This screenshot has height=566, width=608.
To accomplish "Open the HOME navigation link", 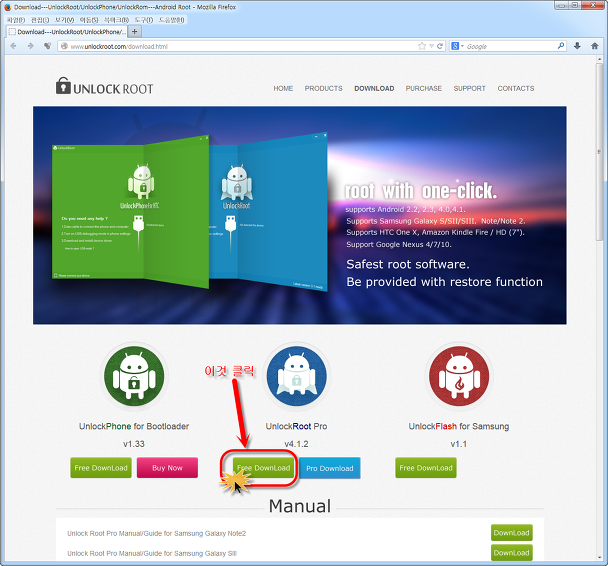I will click(283, 88).
